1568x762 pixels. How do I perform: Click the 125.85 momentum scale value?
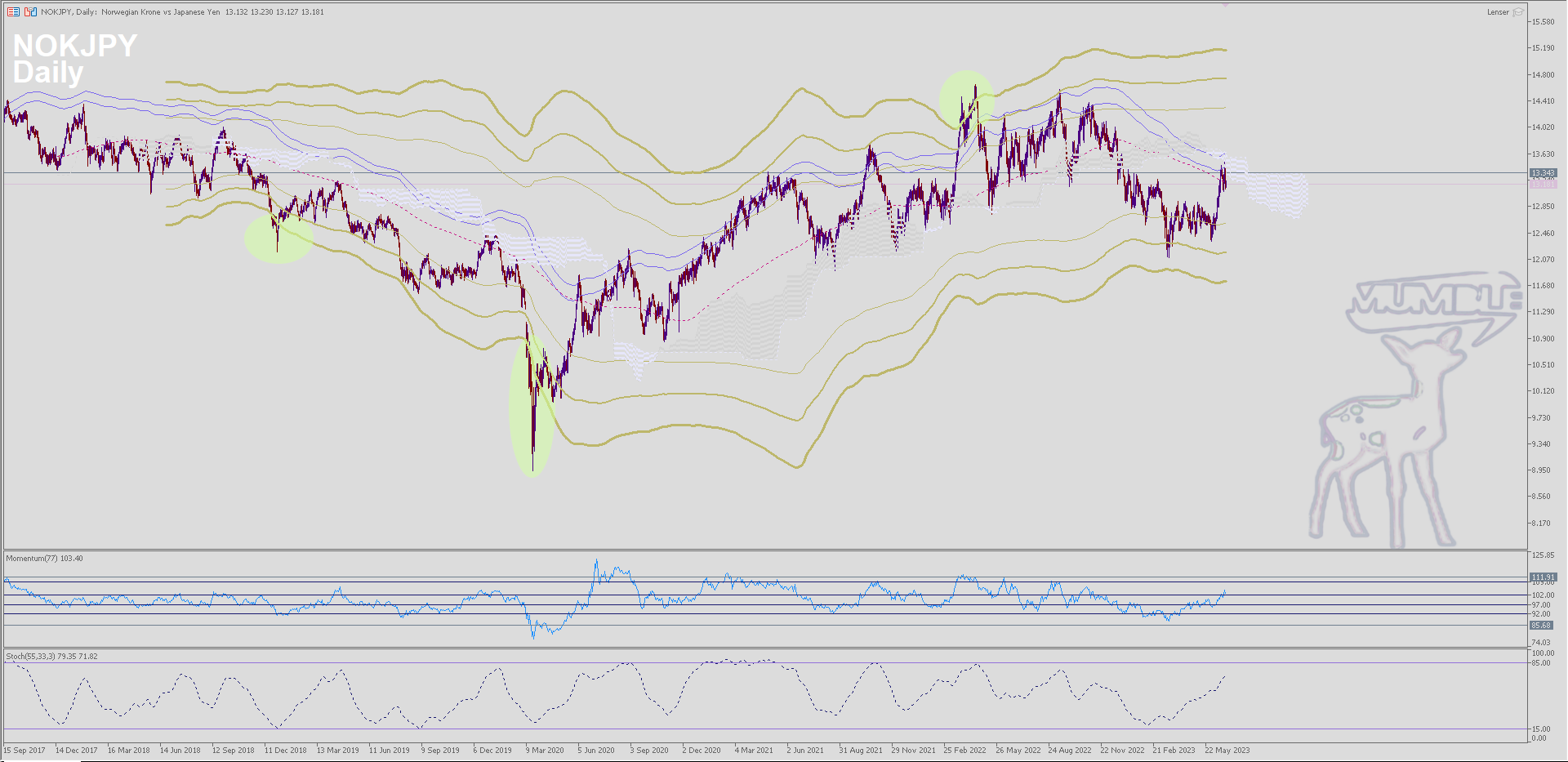pyautogui.click(x=1543, y=555)
